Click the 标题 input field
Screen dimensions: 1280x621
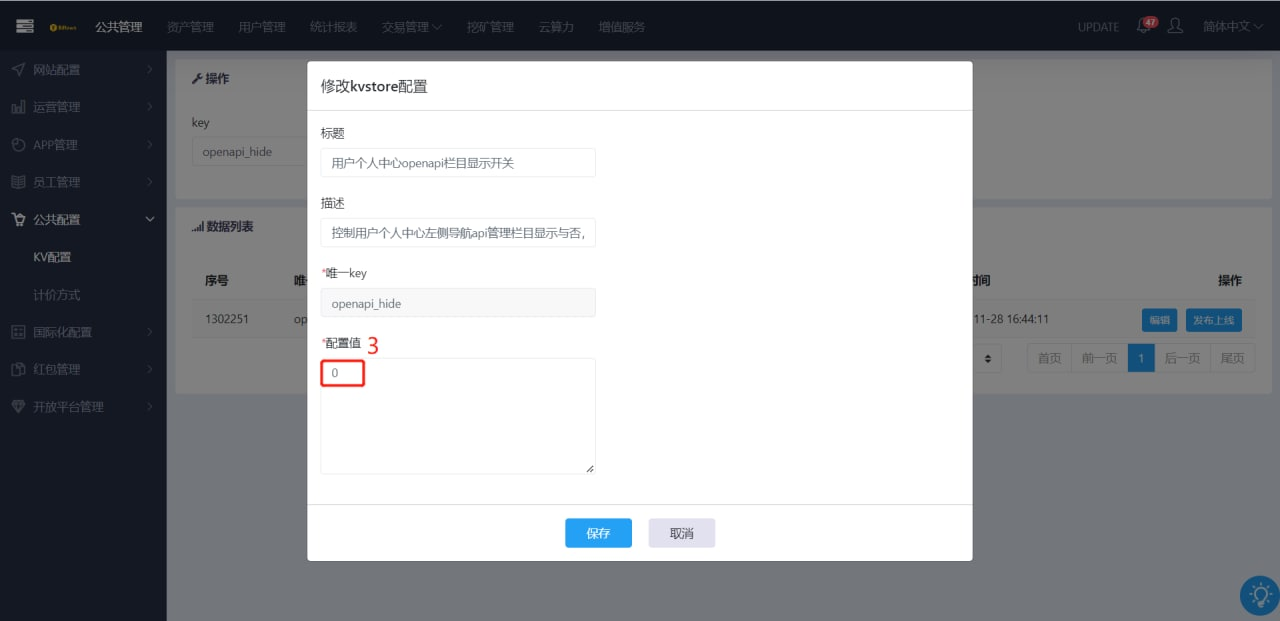[458, 162]
